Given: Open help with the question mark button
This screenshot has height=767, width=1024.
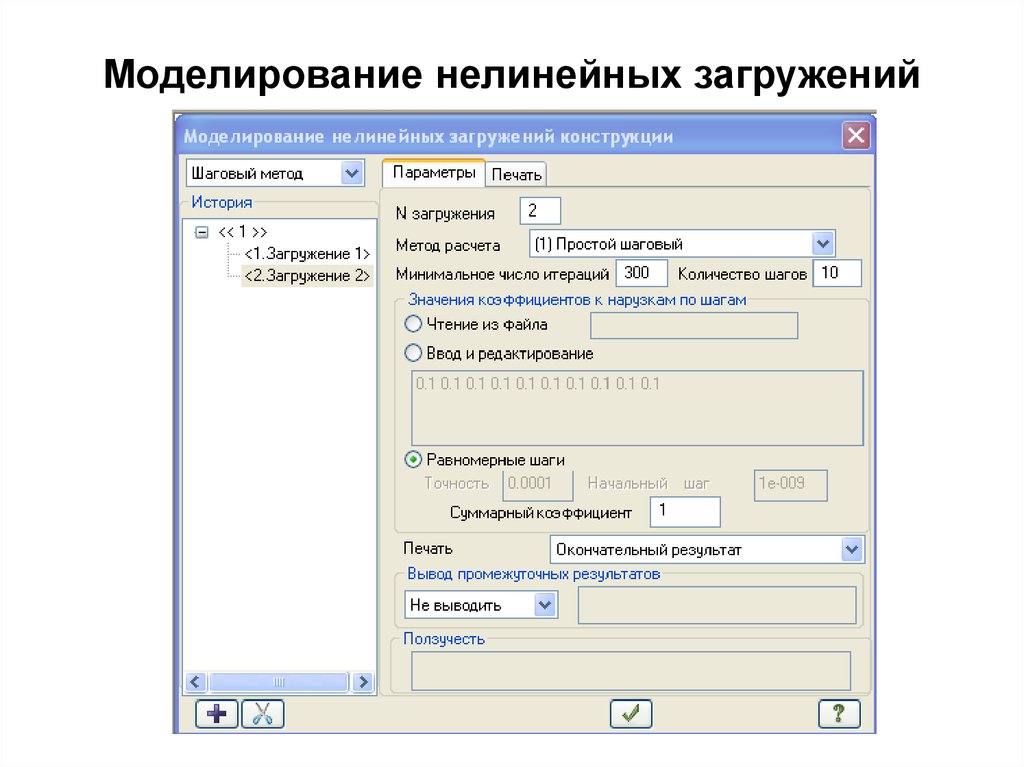Looking at the screenshot, I should 839,714.
